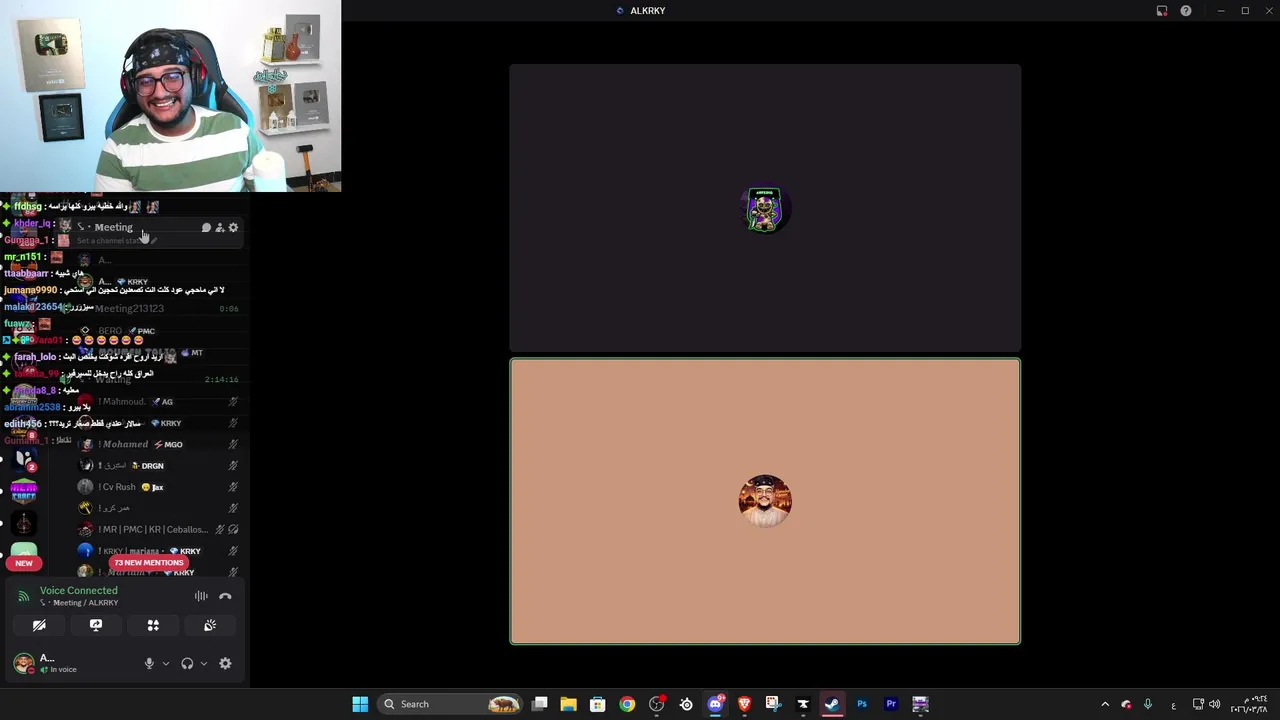
Task: Open Meeting / ALKRKY channel link
Action: coord(79,603)
